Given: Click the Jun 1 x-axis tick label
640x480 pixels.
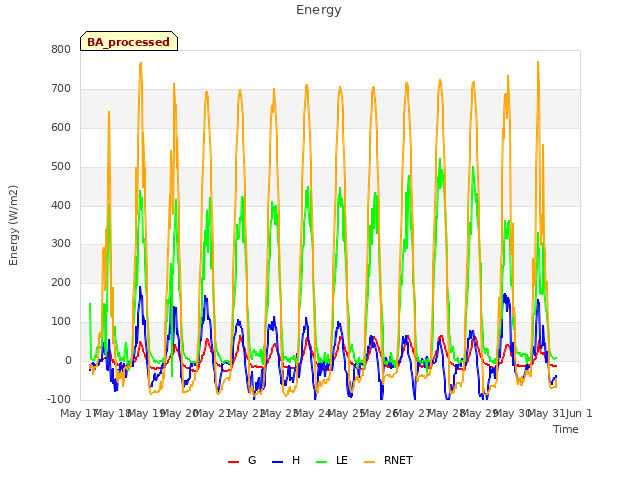Looking at the screenshot, I should [579, 413].
